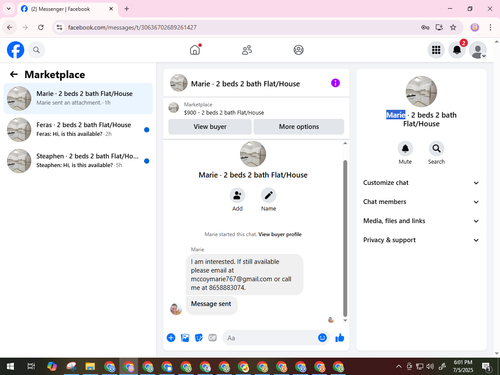This screenshot has width=500, height=375.
Task: Select the Messenger | Facebook tab
Action: click(x=67, y=9)
